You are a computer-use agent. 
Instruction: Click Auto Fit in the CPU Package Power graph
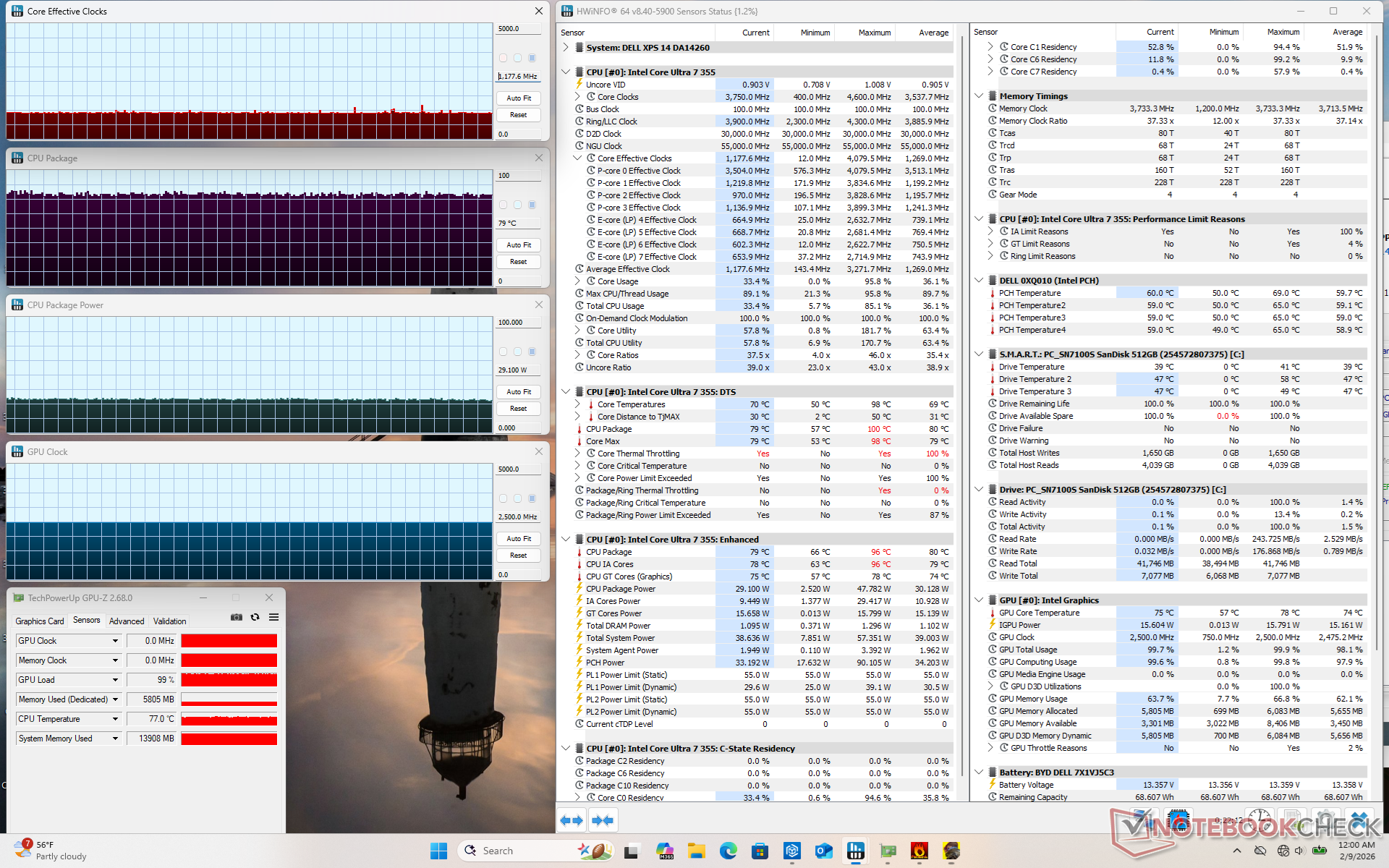pyautogui.click(x=519, y=391)
